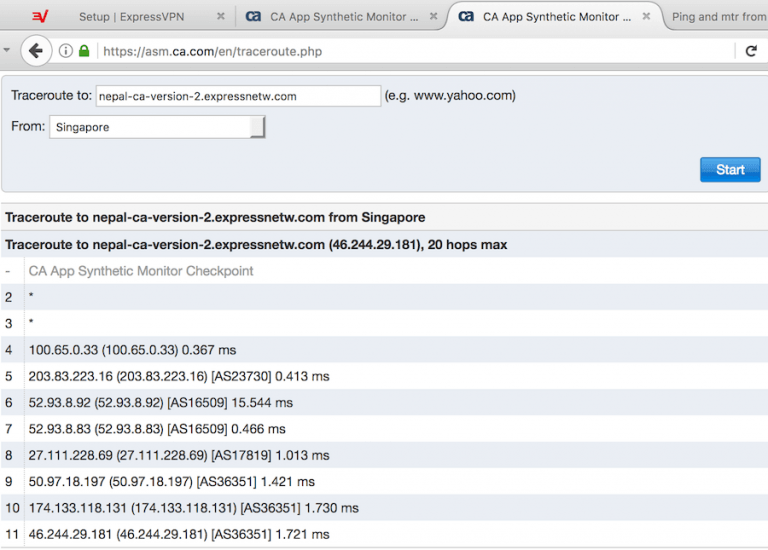Click the Traceroute to hostname input field
The image size is (768, 550).
click(x=238, y=96)
